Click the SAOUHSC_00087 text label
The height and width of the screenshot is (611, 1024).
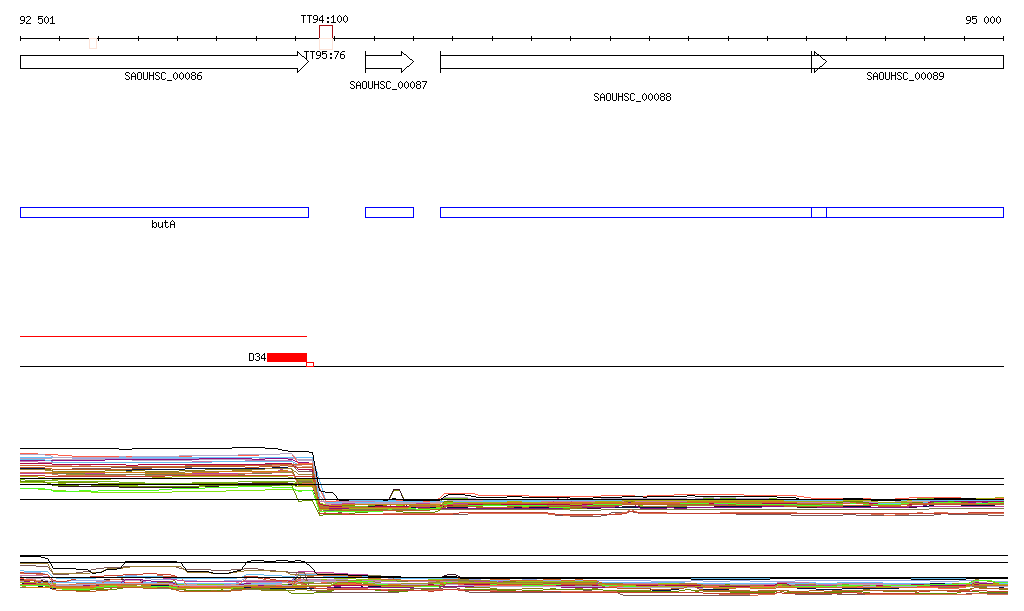[388, 86]
